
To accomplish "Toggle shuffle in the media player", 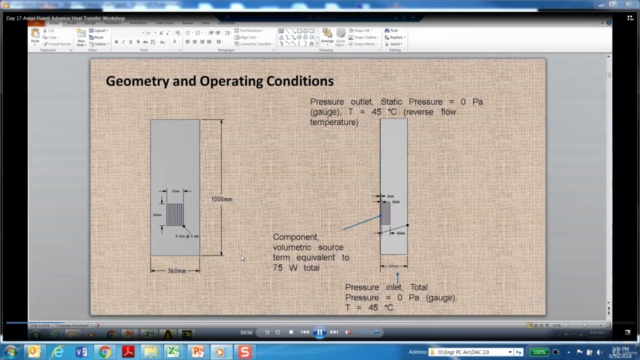I will point(267,332).
